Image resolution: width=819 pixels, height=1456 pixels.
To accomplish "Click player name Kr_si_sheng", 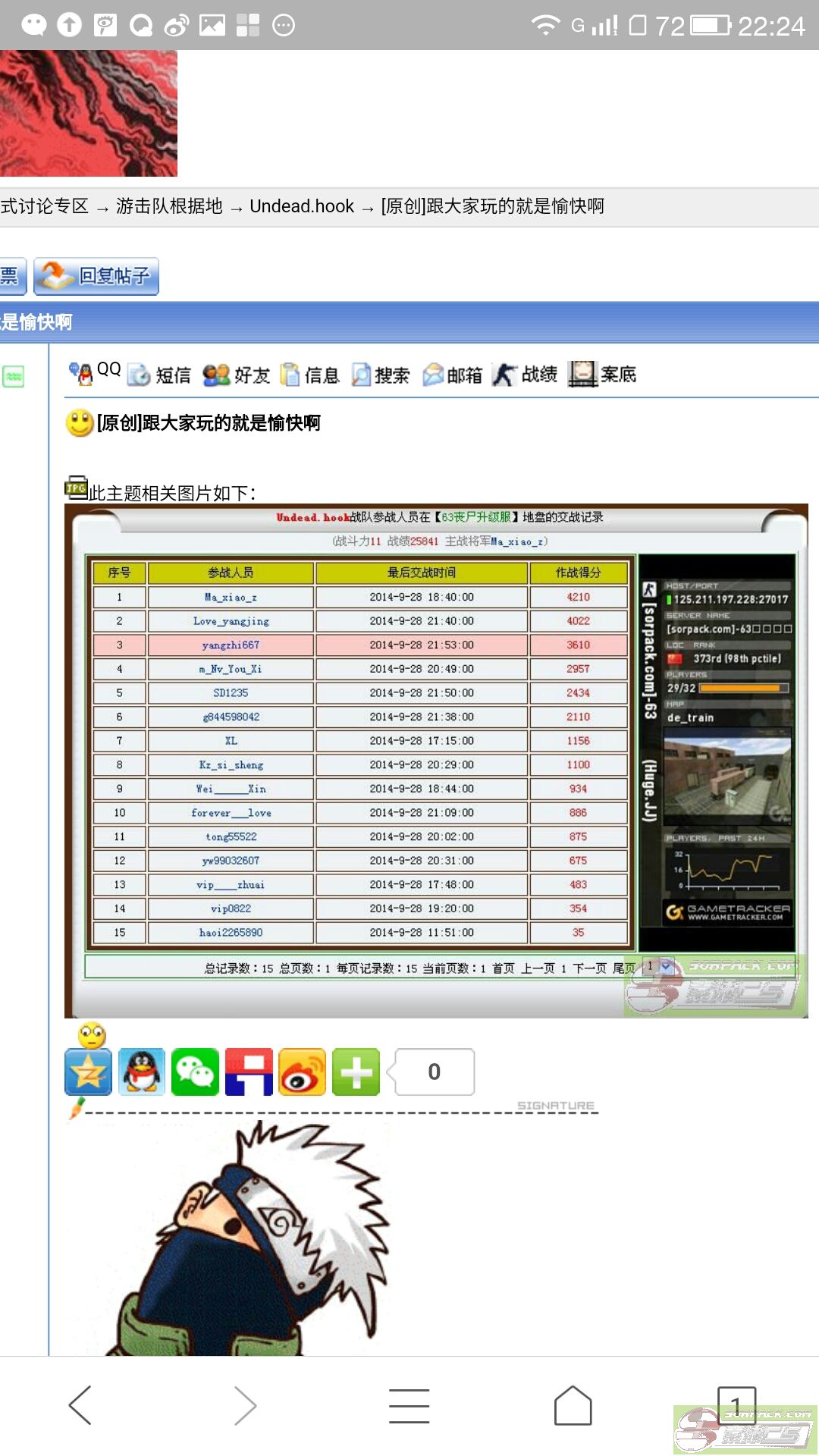I will click(231, 765).
